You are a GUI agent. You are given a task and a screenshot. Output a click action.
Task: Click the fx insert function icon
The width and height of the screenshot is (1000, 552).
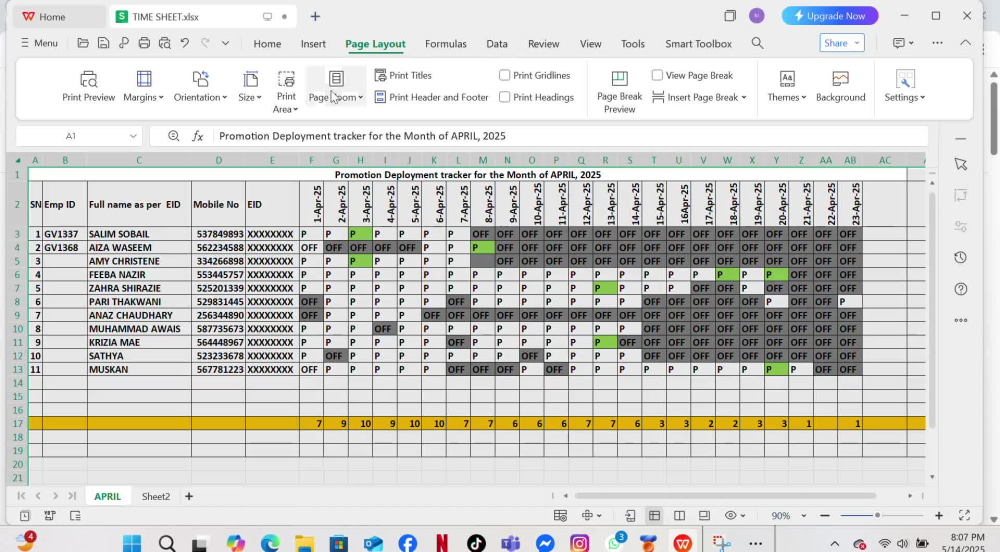tap(198, 136)
